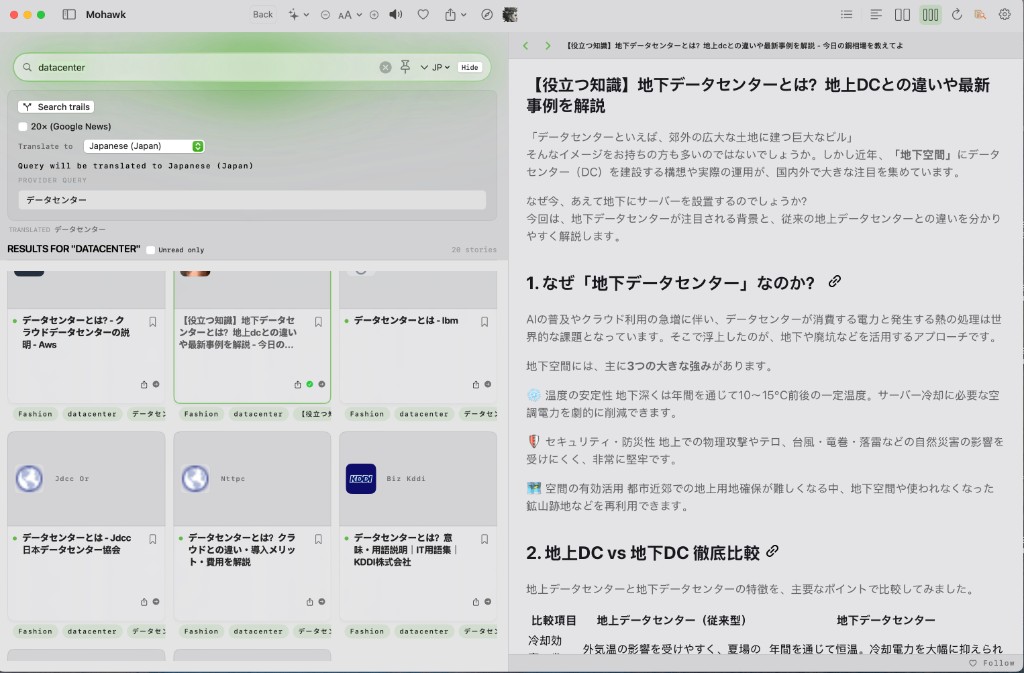
Task: Click the KDDI logo thumbnail
Action: 360,478
